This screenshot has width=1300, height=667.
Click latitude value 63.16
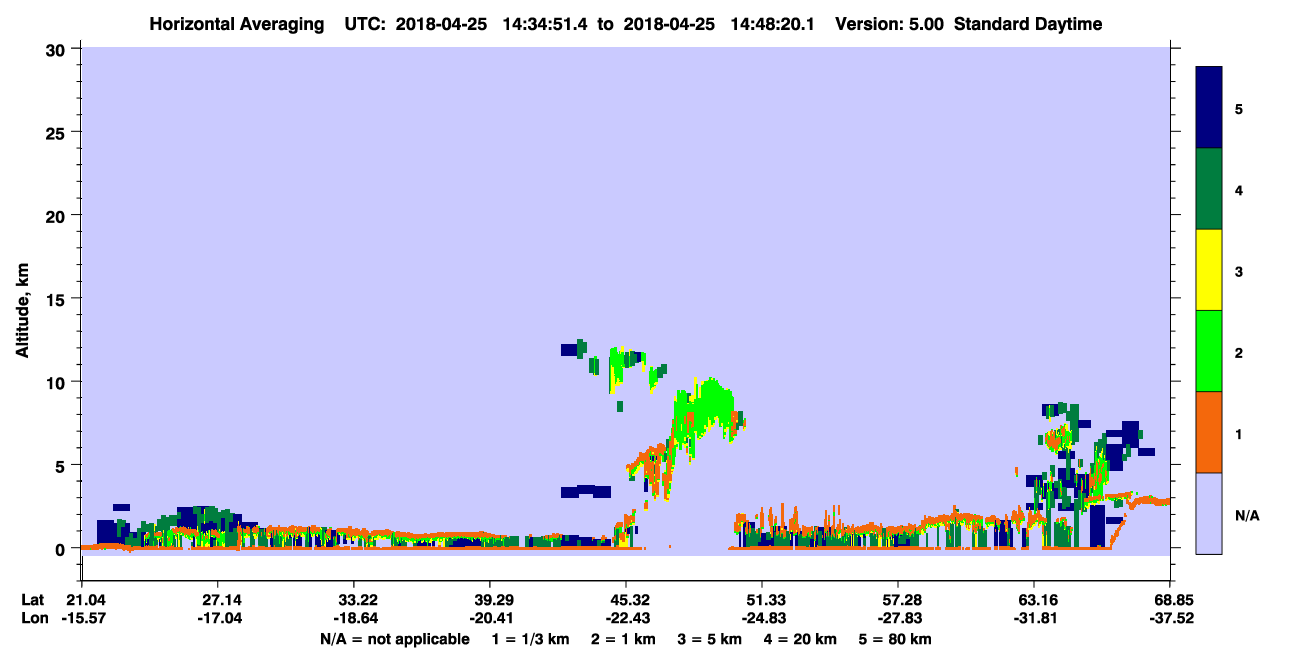coord(1033,600)
